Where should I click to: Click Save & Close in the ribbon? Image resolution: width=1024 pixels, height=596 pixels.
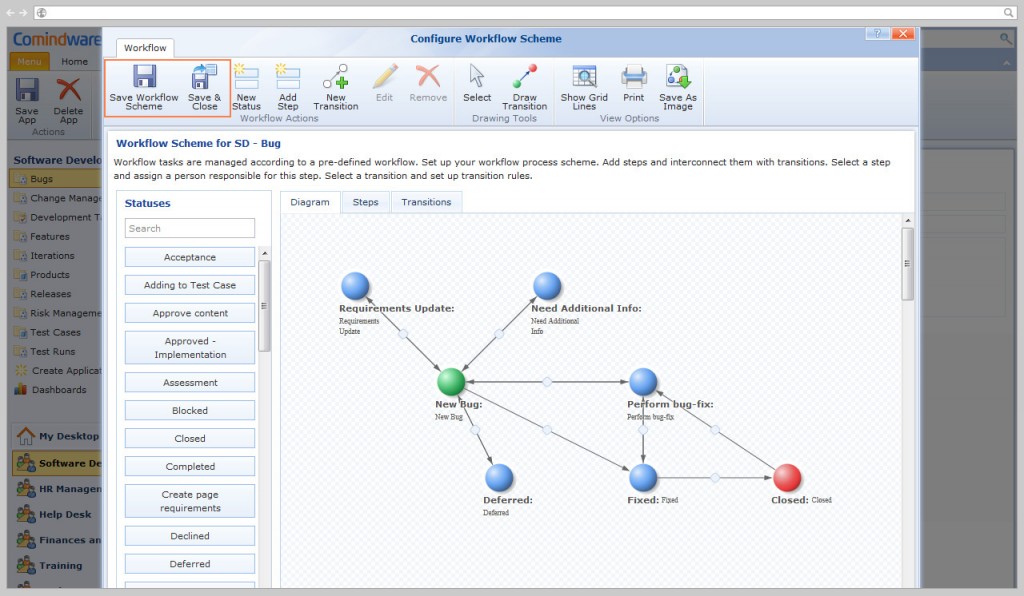click(x=204, y=87)
